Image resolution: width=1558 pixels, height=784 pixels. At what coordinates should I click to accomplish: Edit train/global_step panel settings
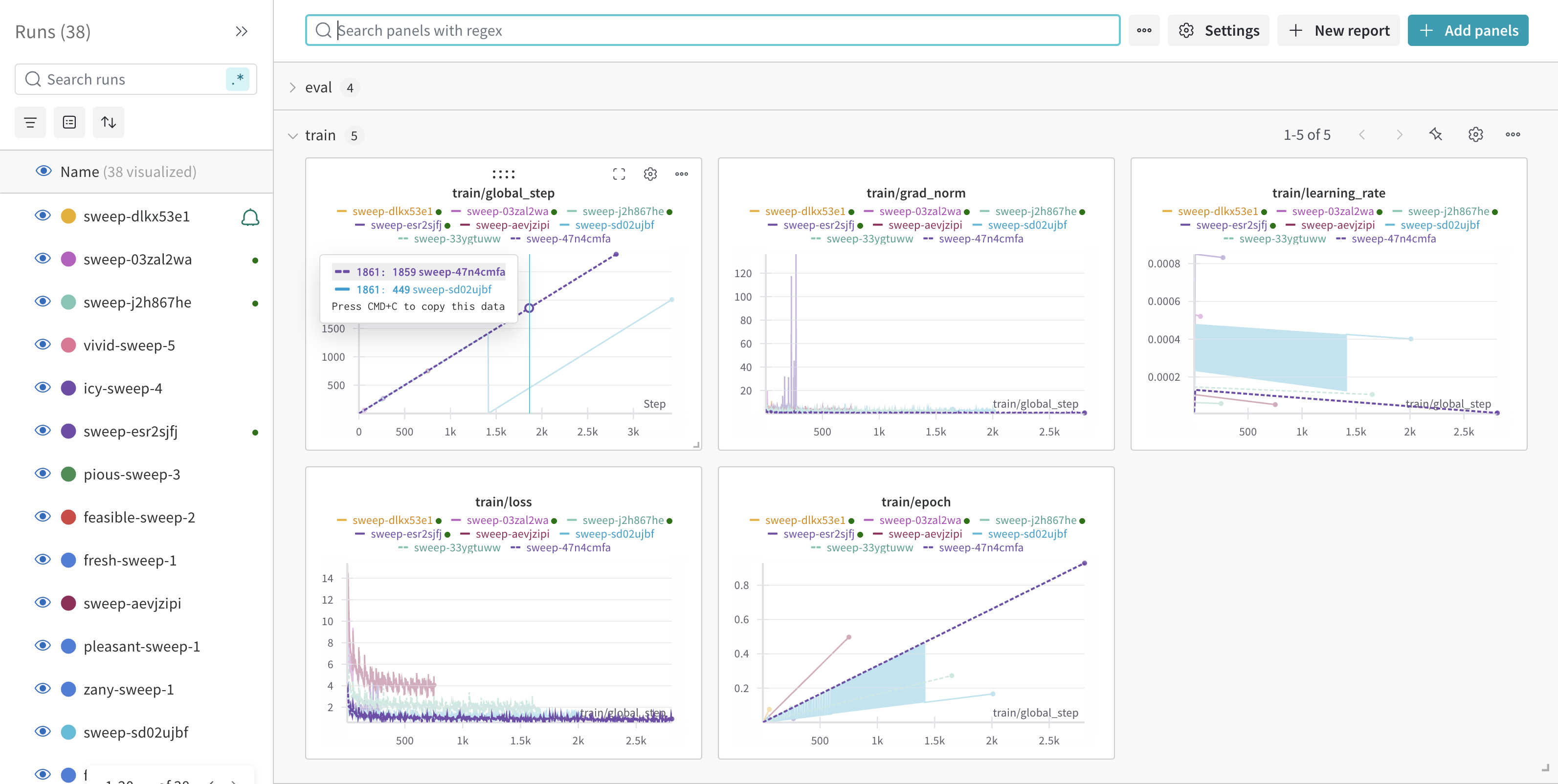pyautogui.click(x=650, y=174)
